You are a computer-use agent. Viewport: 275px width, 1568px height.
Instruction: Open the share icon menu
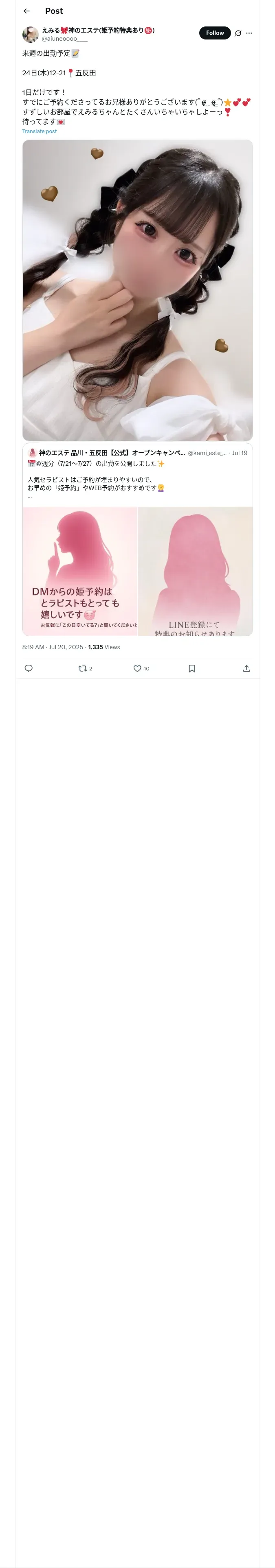pyautogui.click(x=246, y=668)
